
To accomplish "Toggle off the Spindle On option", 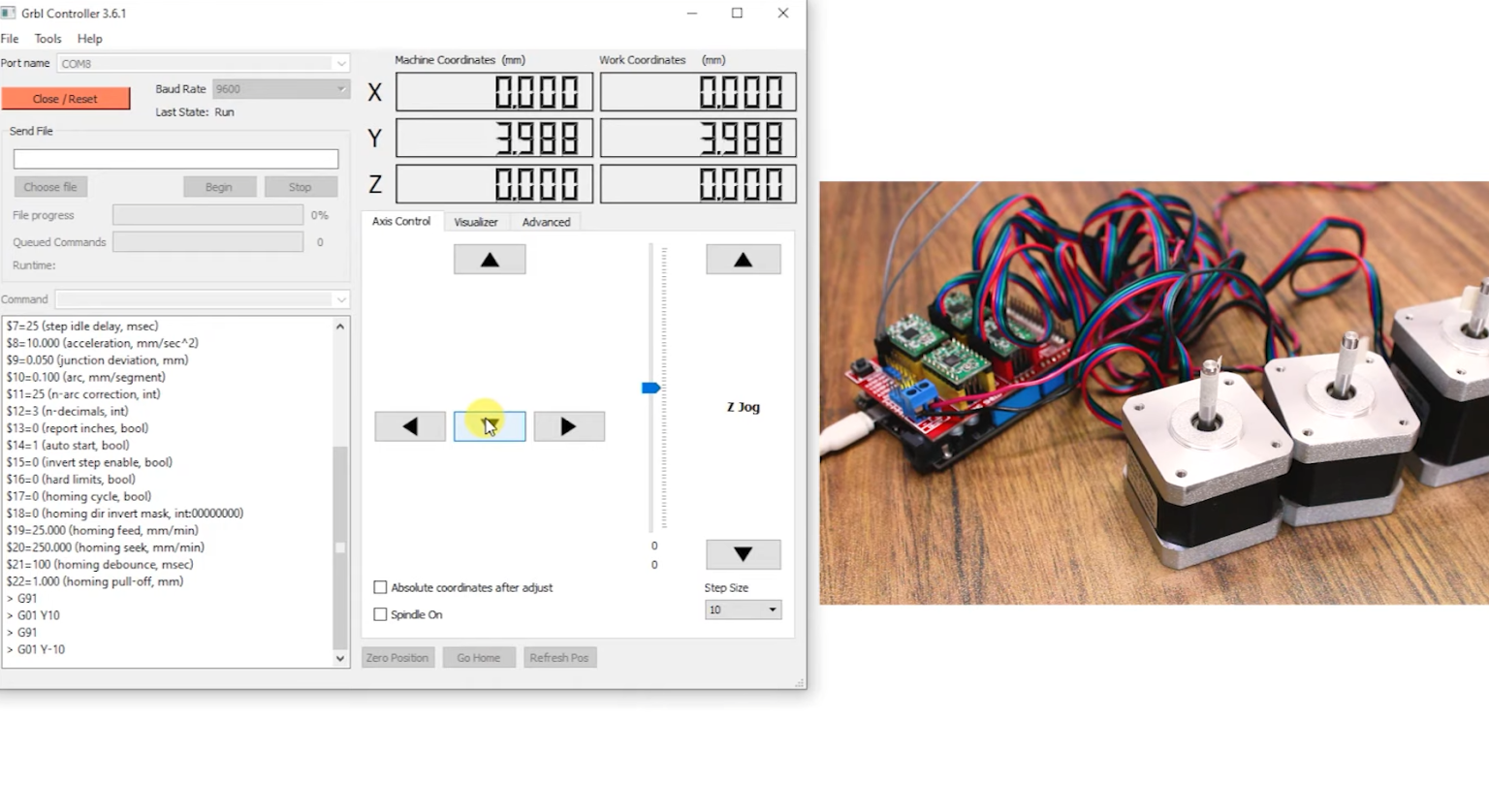I will (x=380, y=614).
